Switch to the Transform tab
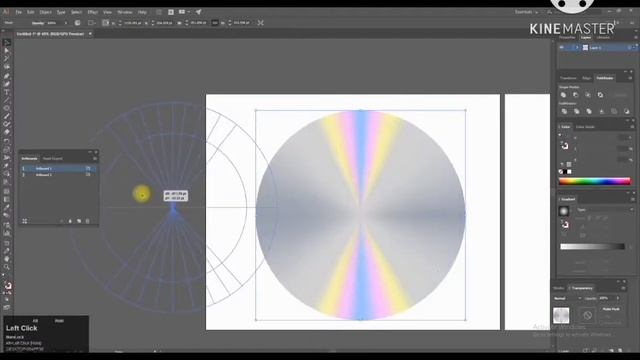640x360 pixels. click(x=568, y=78)
